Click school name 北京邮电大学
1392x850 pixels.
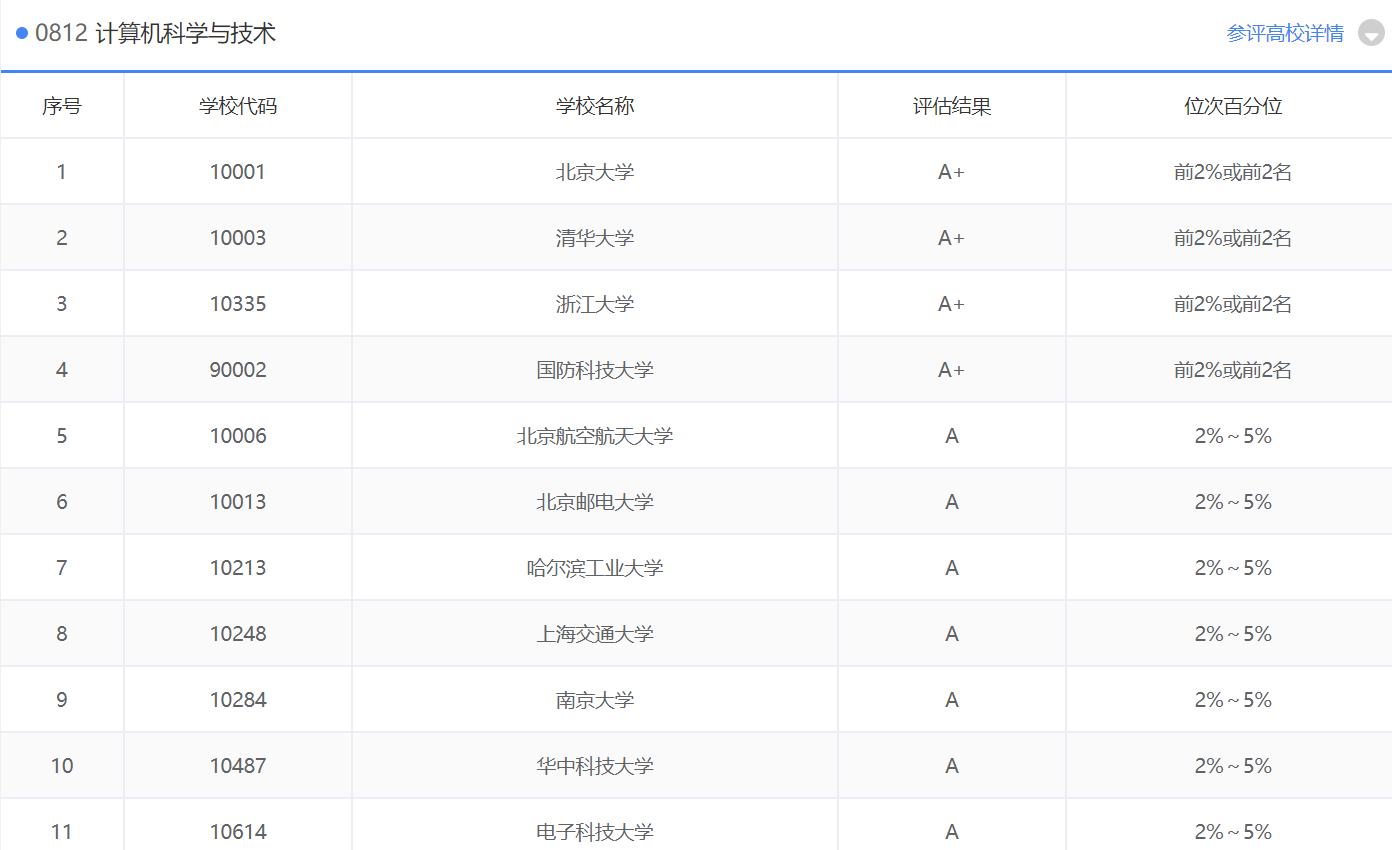click(x=595, y=502)
